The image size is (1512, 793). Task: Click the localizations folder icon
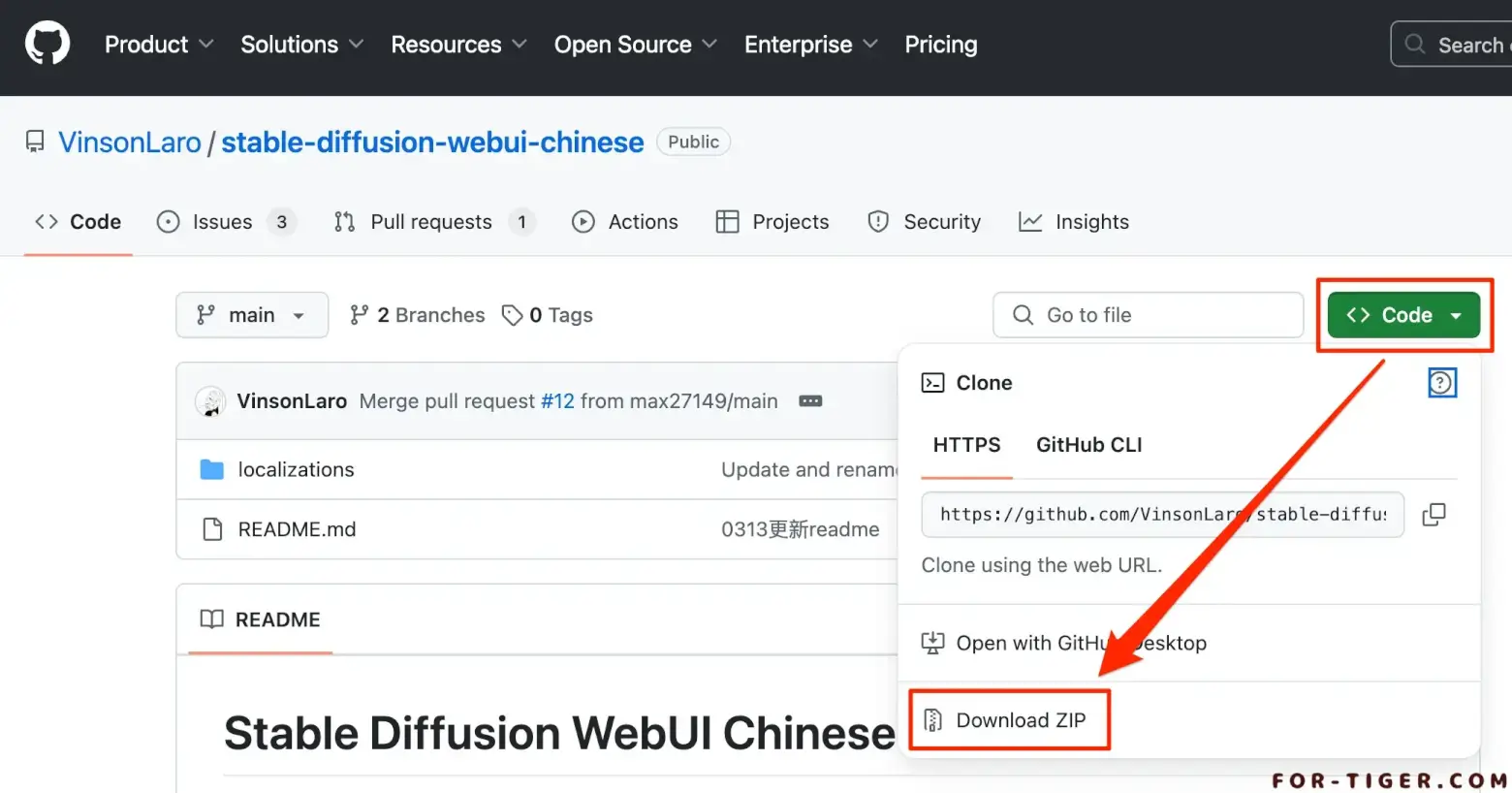211,470
